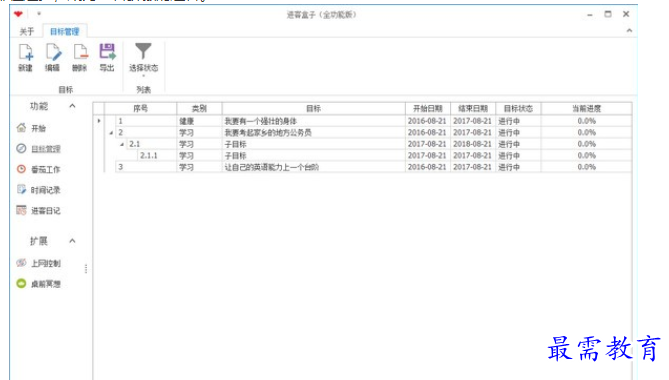Open 番茄工作 in the sidebar
The width and height of the screenshot is (669, 380).
(x=38, y=169)
